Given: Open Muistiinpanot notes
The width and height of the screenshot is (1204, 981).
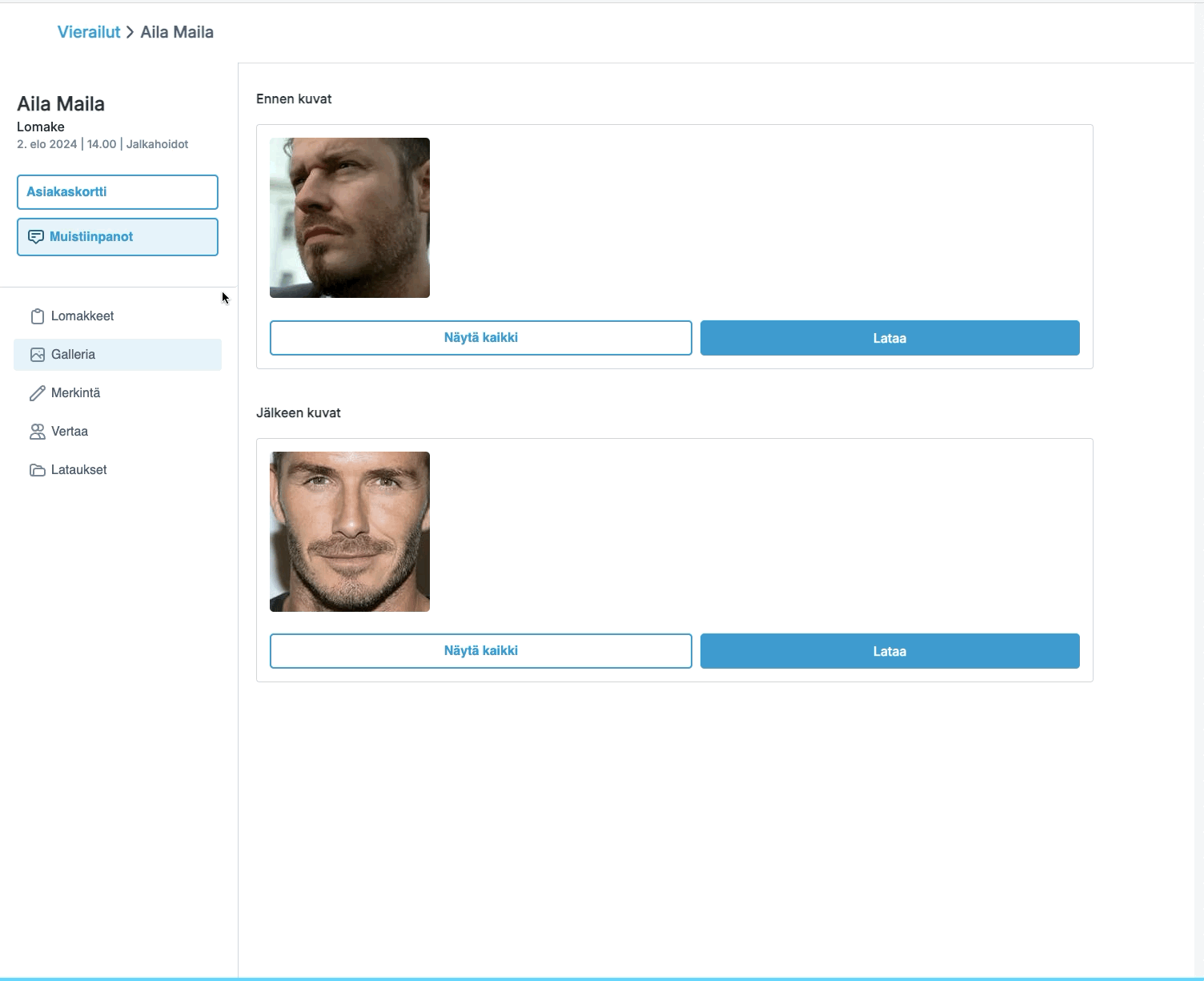Looking at the screenshot, I should [x=118, y=237].
